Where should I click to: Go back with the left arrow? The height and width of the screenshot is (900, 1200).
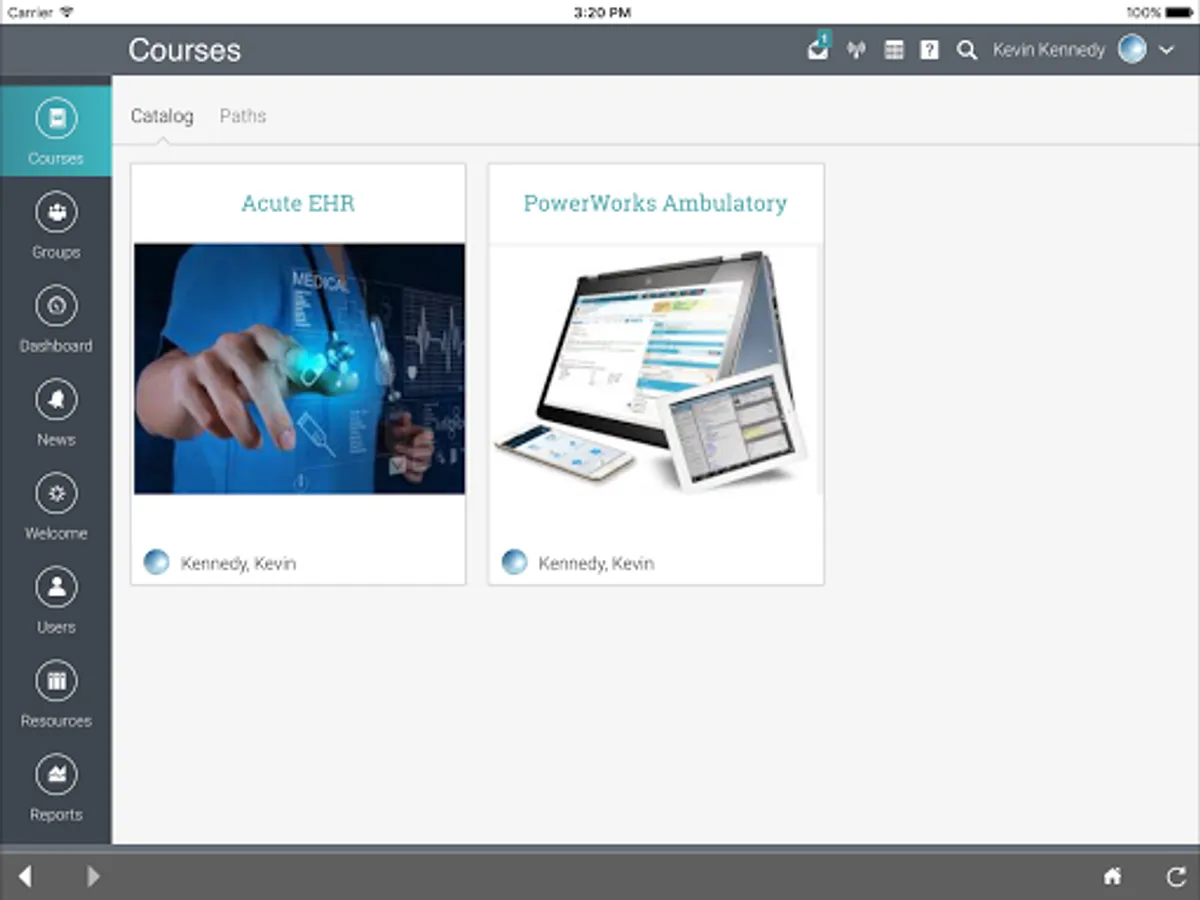click(25, 877)
